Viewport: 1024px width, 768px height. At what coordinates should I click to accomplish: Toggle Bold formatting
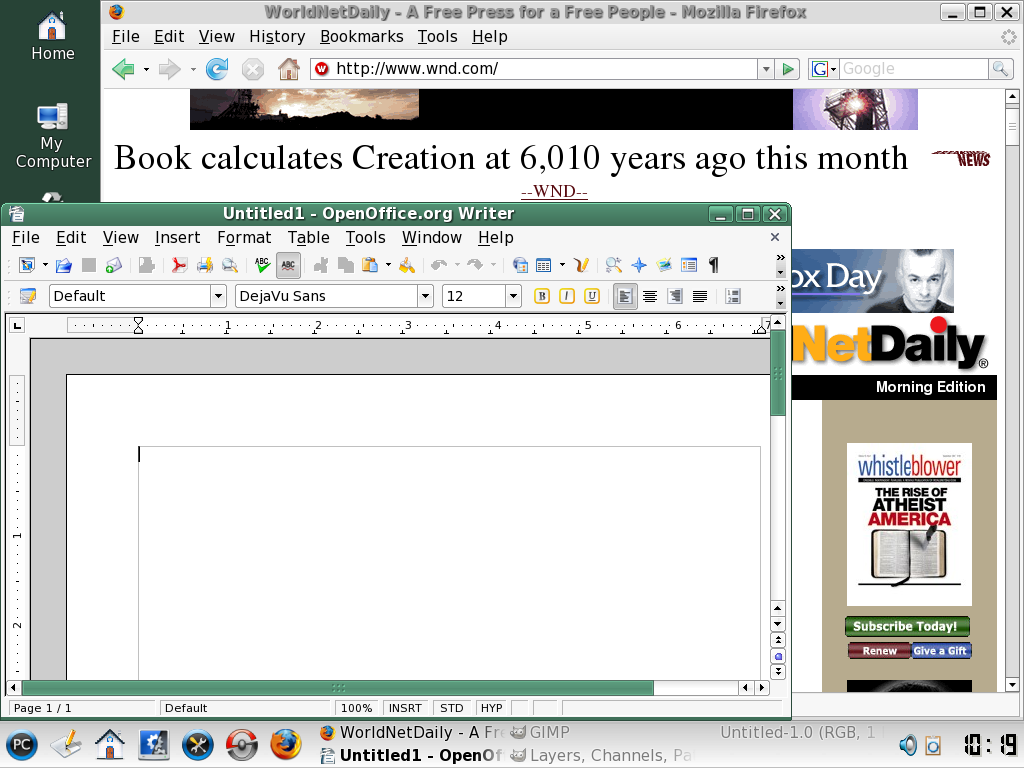pyautogui.click(x=541, y=296)
